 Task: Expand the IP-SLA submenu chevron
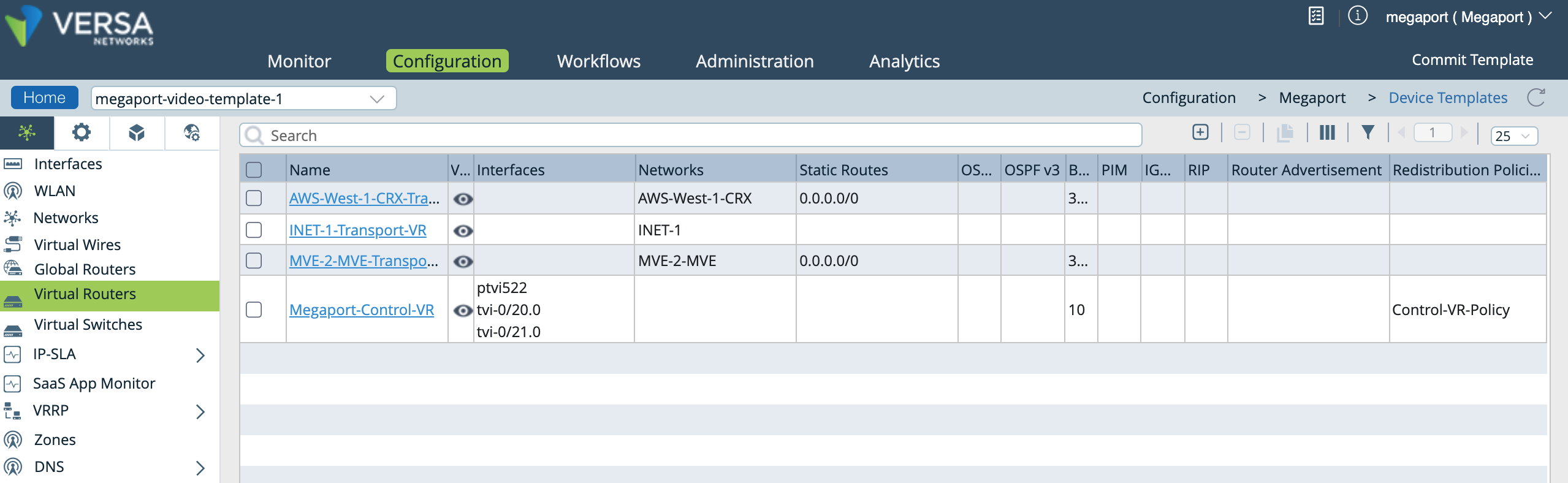coord(200,355)
